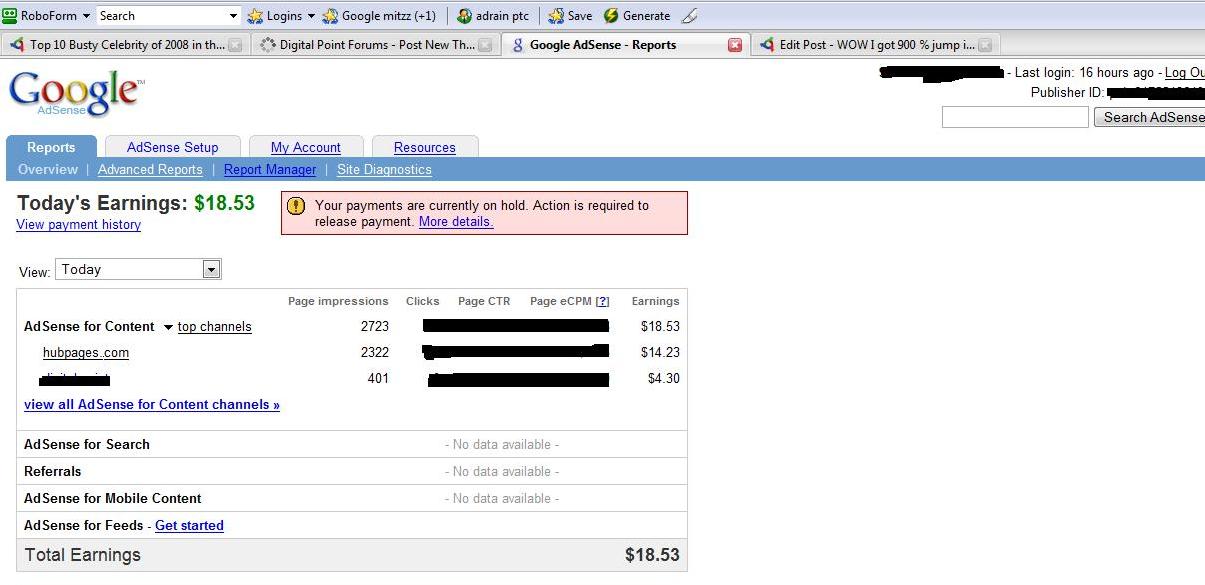Click the AdSense help search field
Image resolution: width=1205 pixels, height=585 pixels.
point(1015,117)
